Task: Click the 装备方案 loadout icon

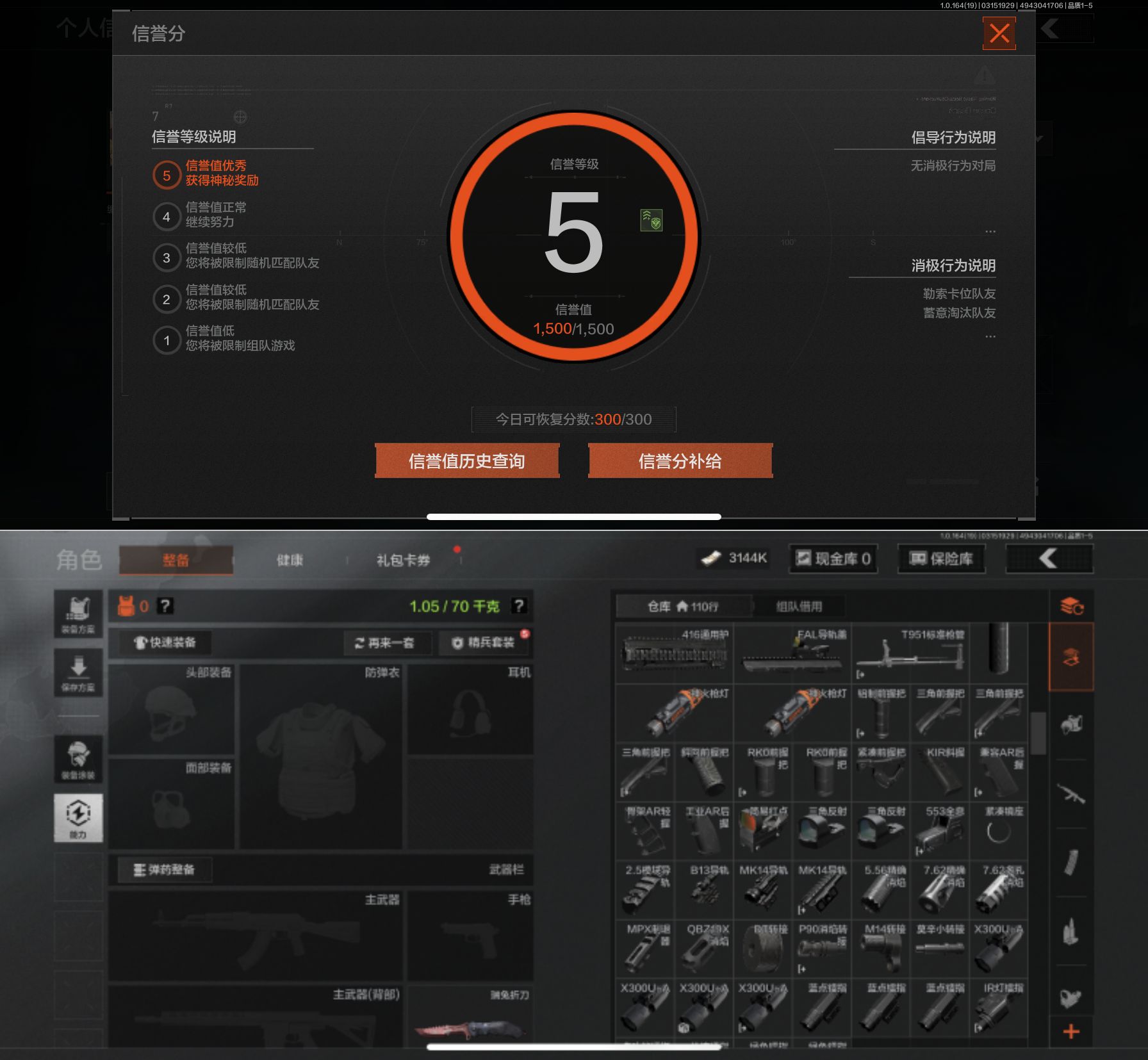Action: coord(78,614)
